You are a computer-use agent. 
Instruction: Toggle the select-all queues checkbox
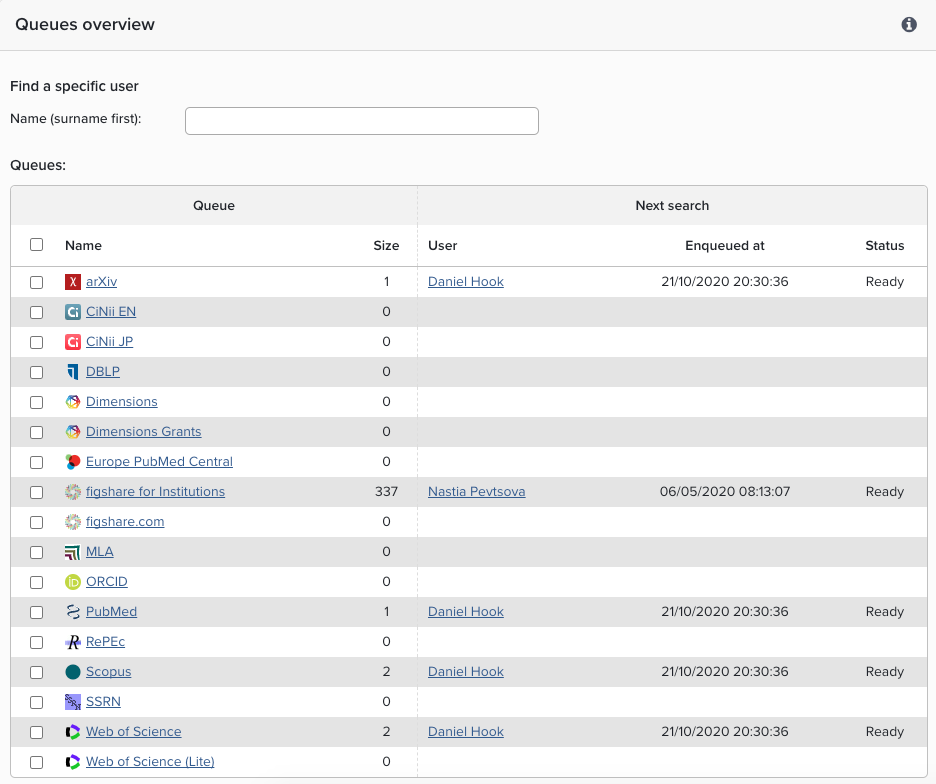pos(37,245)
